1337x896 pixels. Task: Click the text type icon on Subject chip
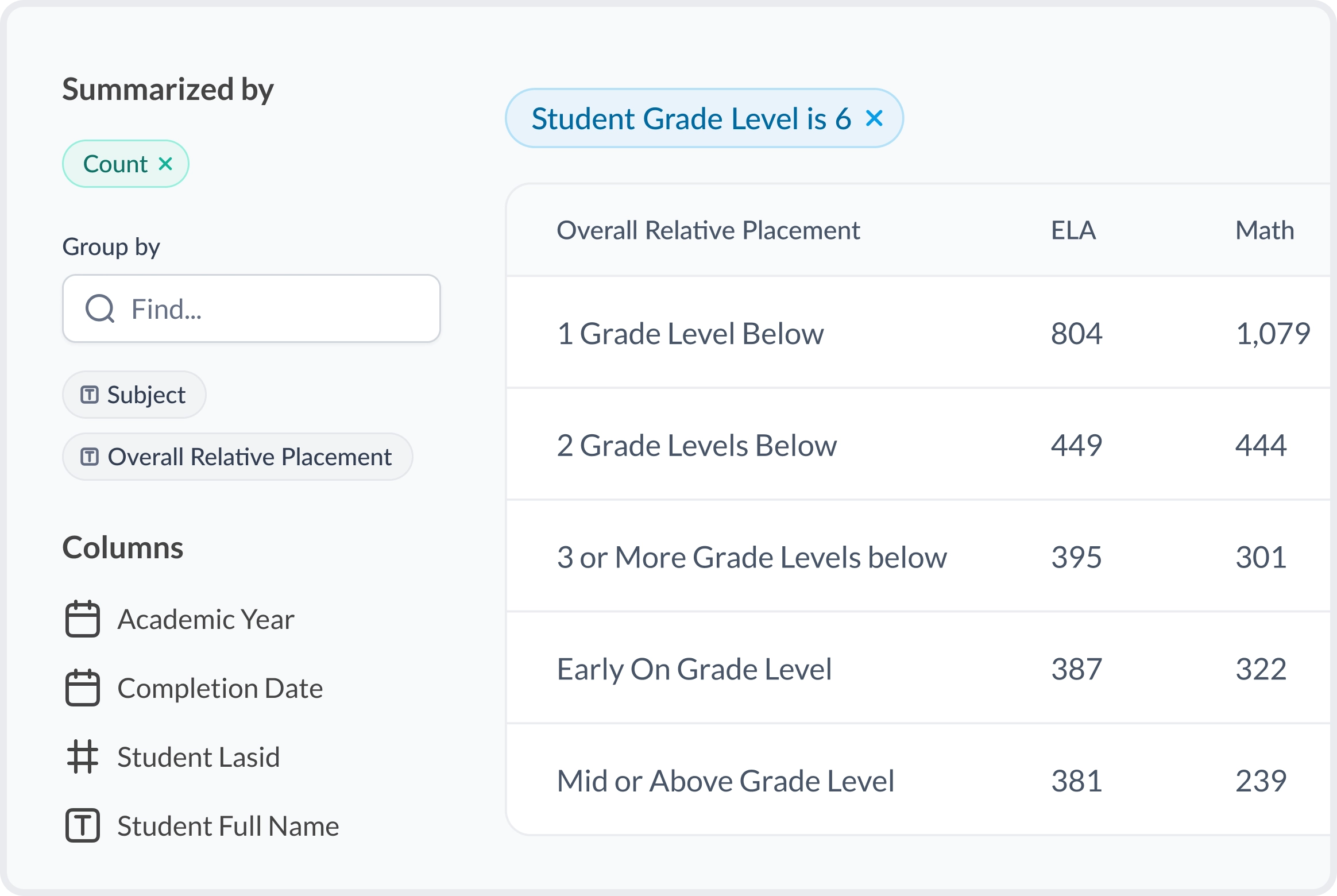coord(89,395)
